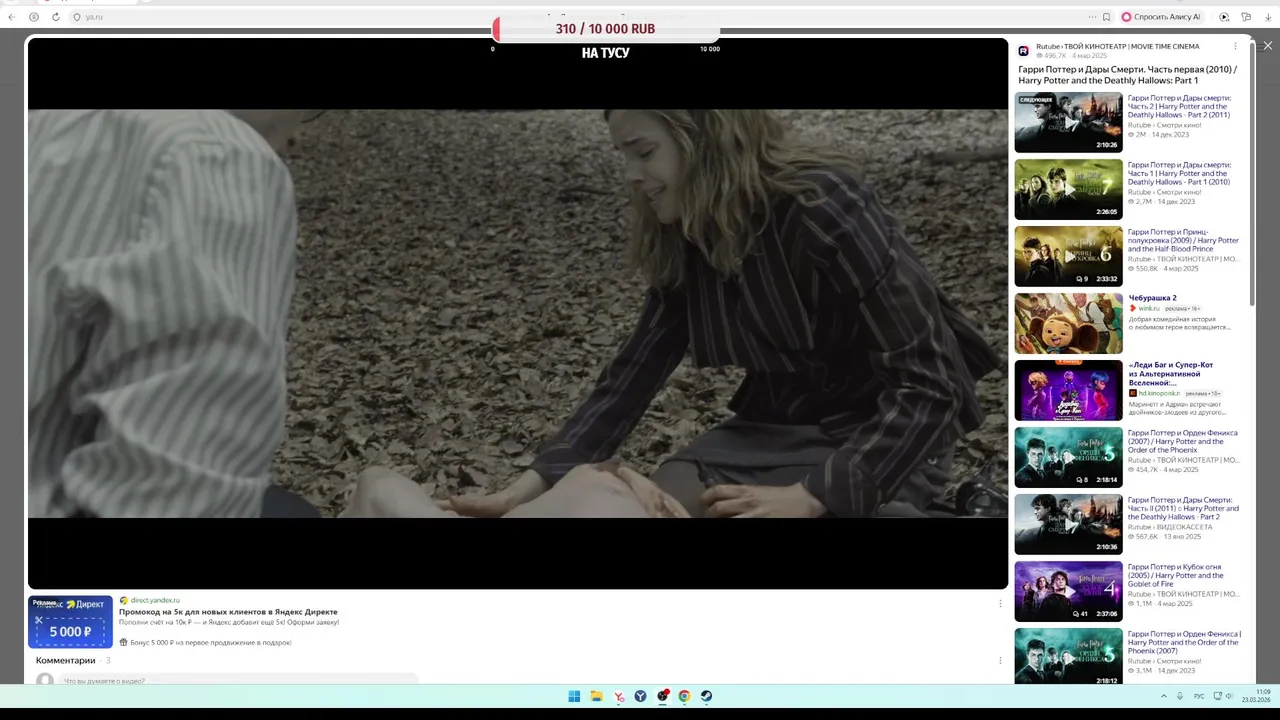1280x720 pixels.
Task: Open Дары смерти Часть 2 (2011) next video thumbnail
Action: pyautogui.click(x=1068, y=122)
